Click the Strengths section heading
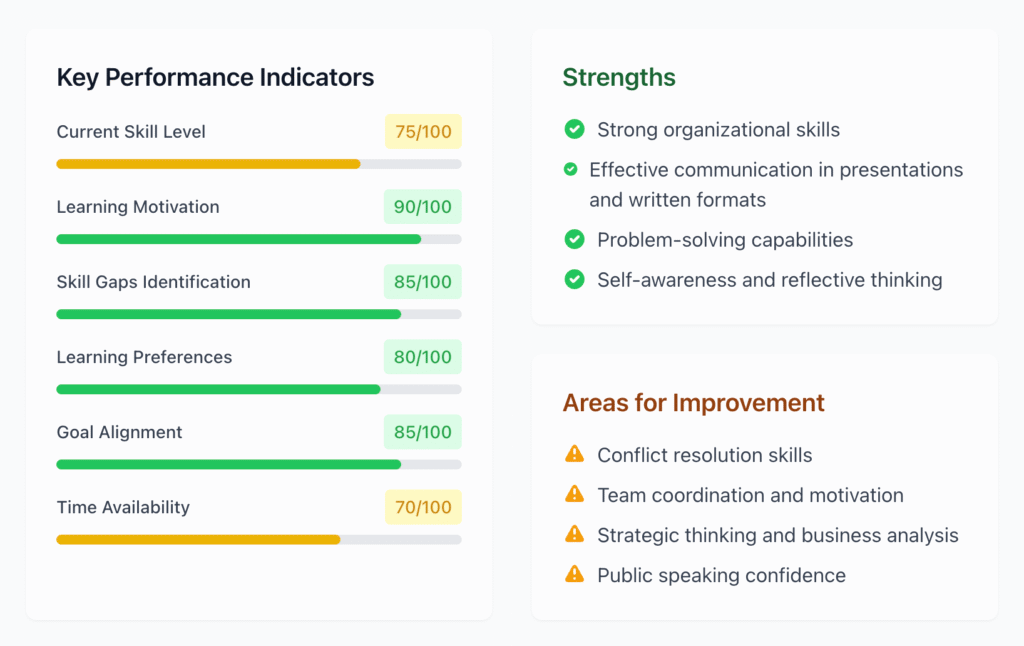Image resolution: width=1024 pixels, height=646 pixels. [x=619, y=77]
